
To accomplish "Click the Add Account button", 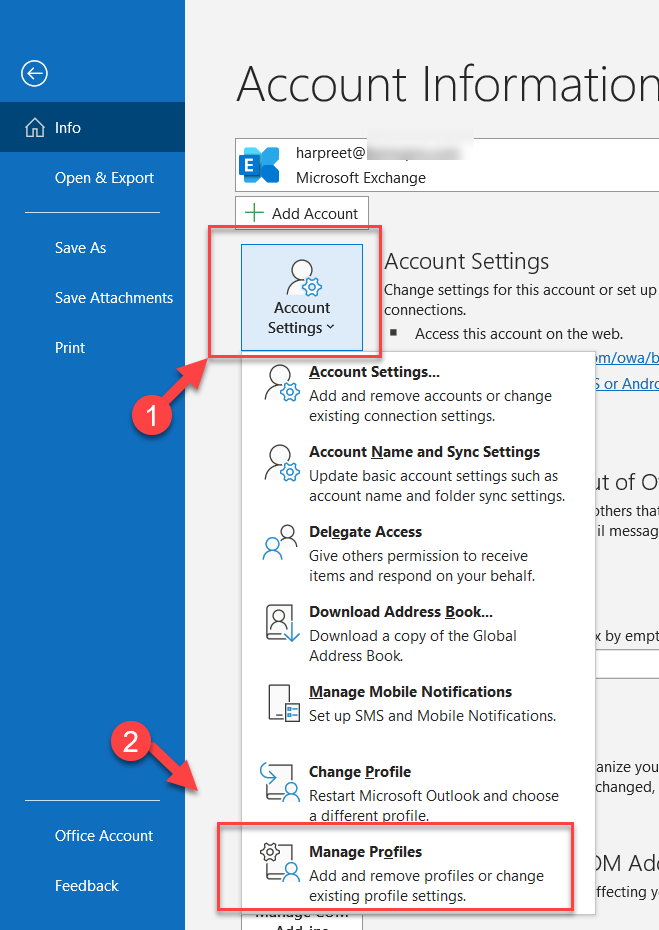I will [x=302, y=213].
